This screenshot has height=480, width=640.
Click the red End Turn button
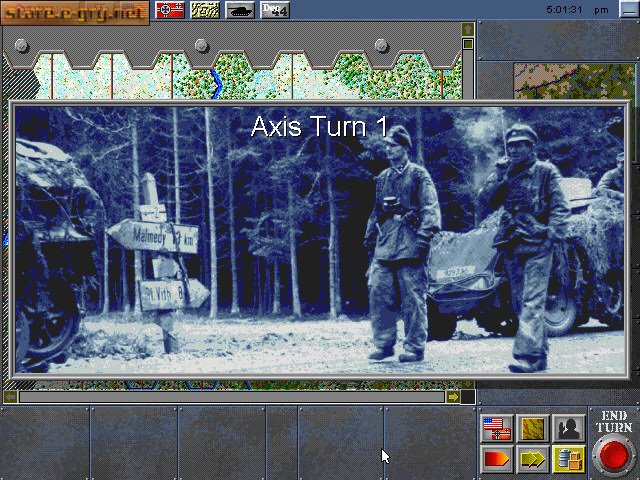click(614, 456)
